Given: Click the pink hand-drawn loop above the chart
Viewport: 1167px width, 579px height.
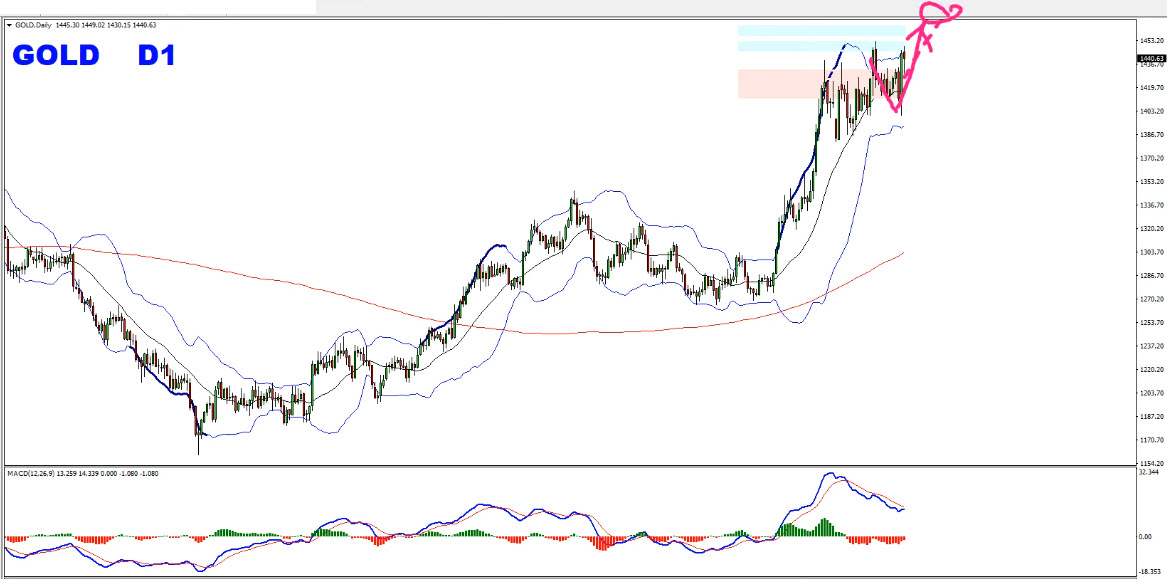Looking at the screenshot, I should (x=938, y=14).
